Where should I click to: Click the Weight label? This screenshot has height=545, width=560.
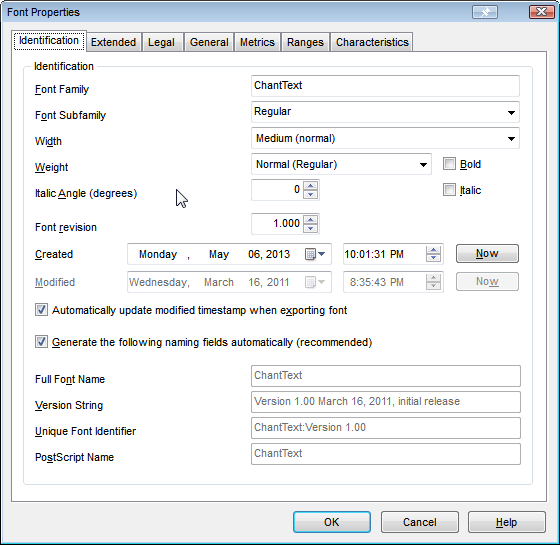click(51, 167)
